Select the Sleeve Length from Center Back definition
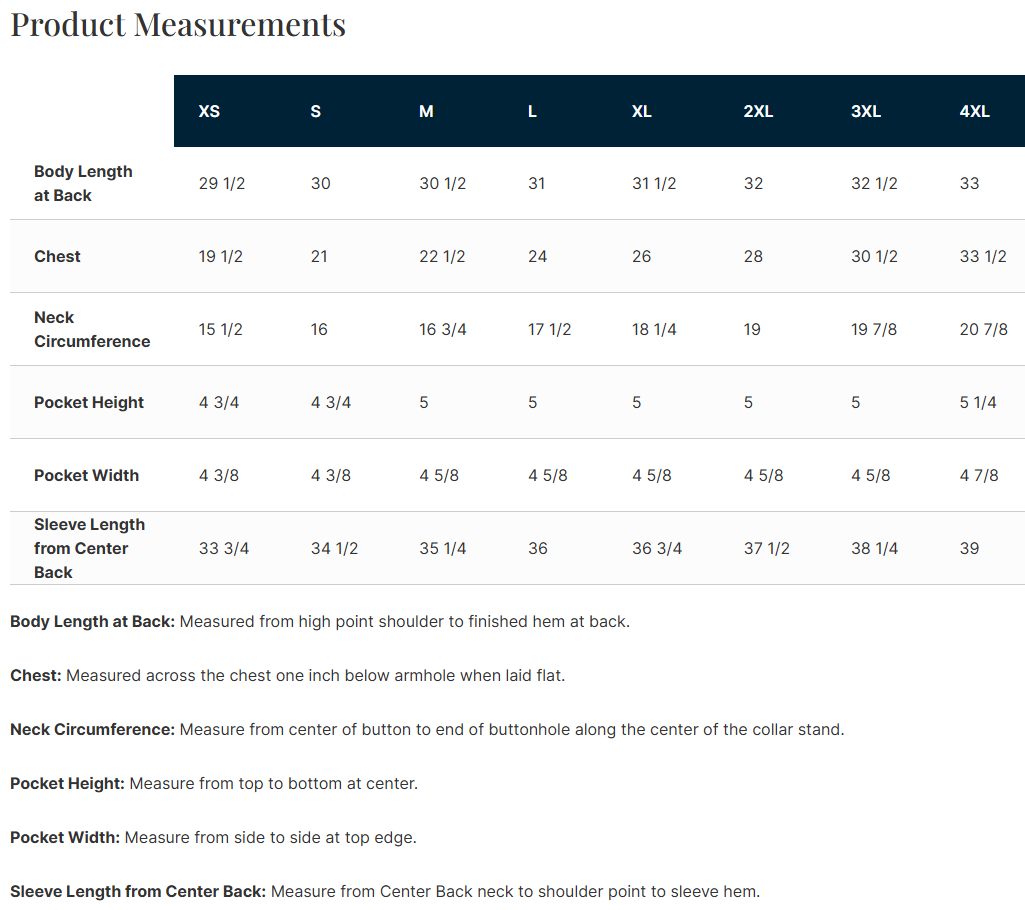This screenshot has height=910, width=1025. (385, 892)
